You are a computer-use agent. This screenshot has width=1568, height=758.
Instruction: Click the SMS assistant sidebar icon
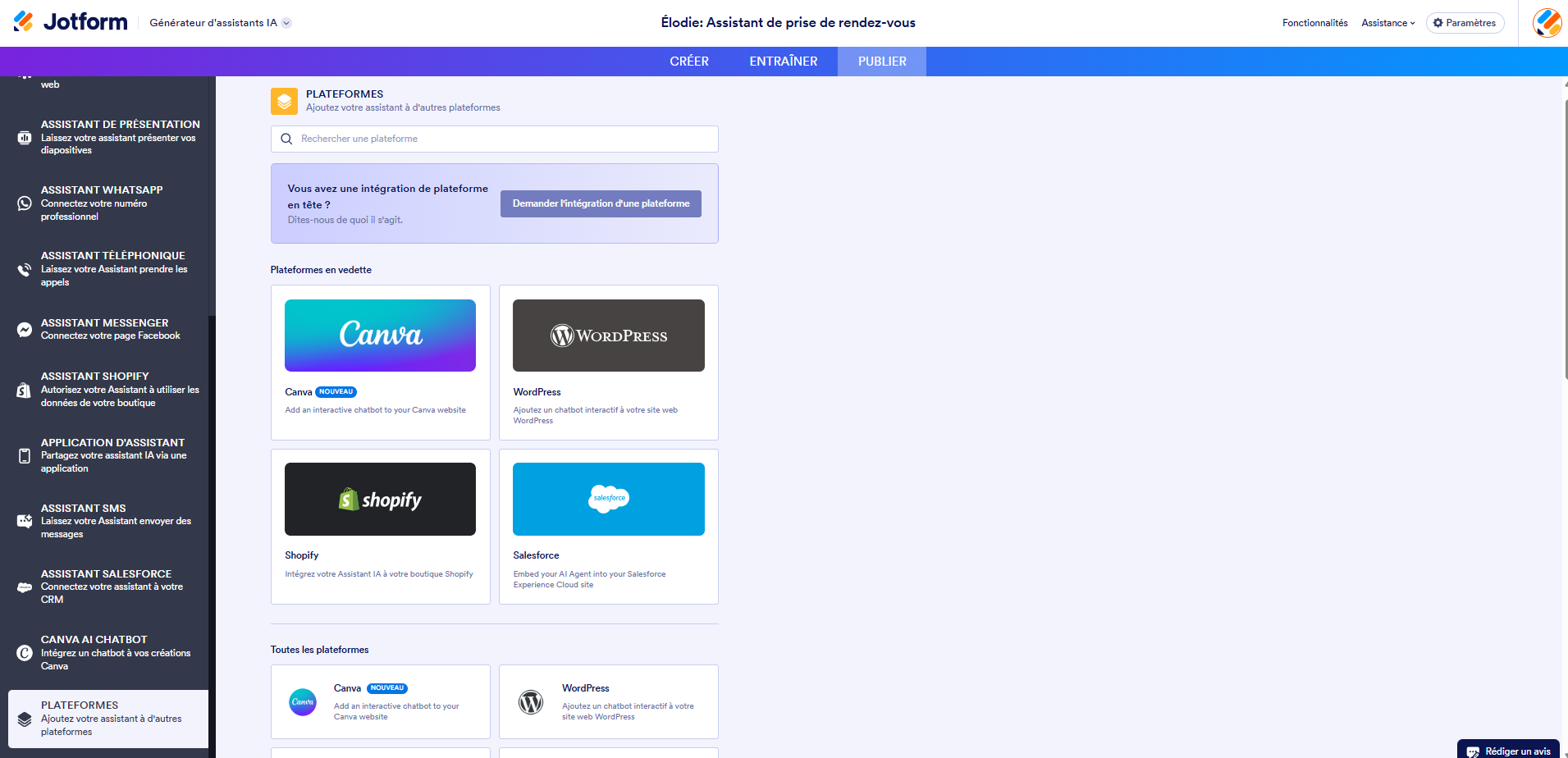click(x=25, y=521)
